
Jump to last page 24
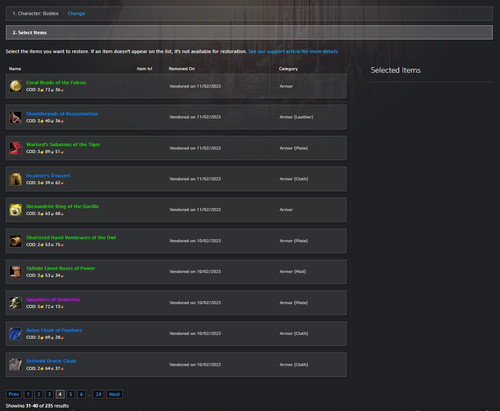pos(98,394)
